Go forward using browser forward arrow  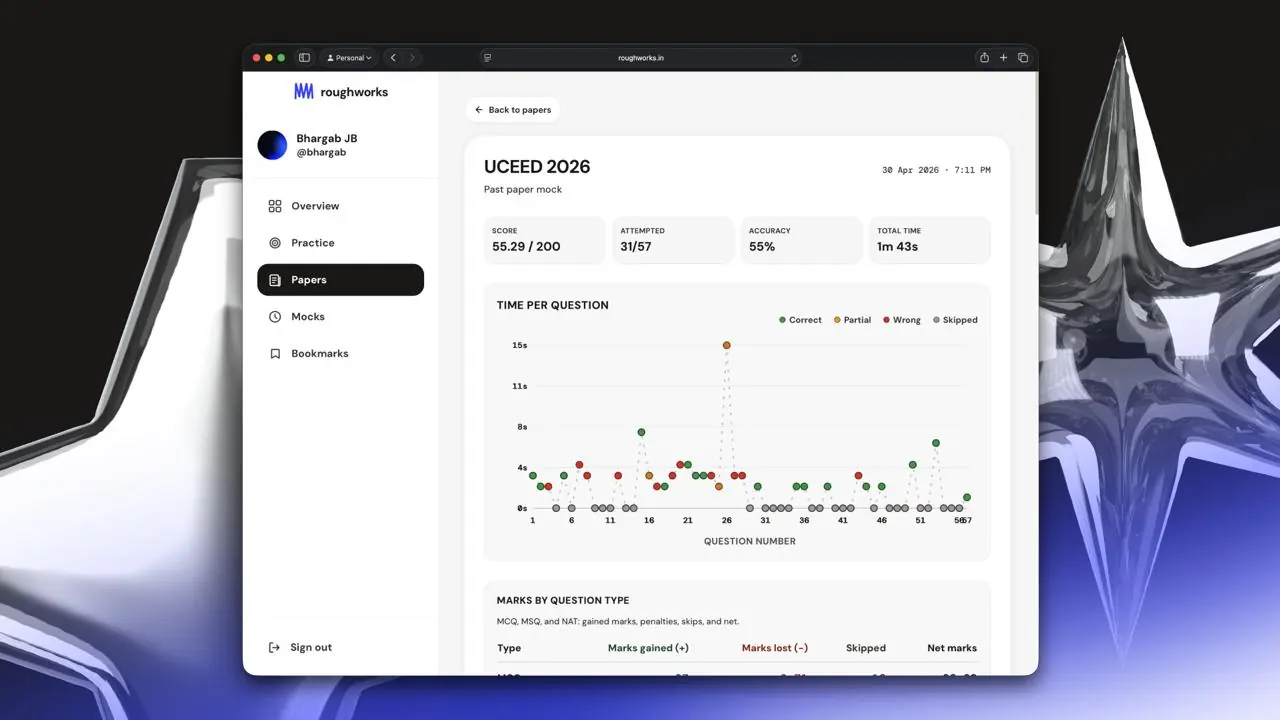click(x=412, y=58)
